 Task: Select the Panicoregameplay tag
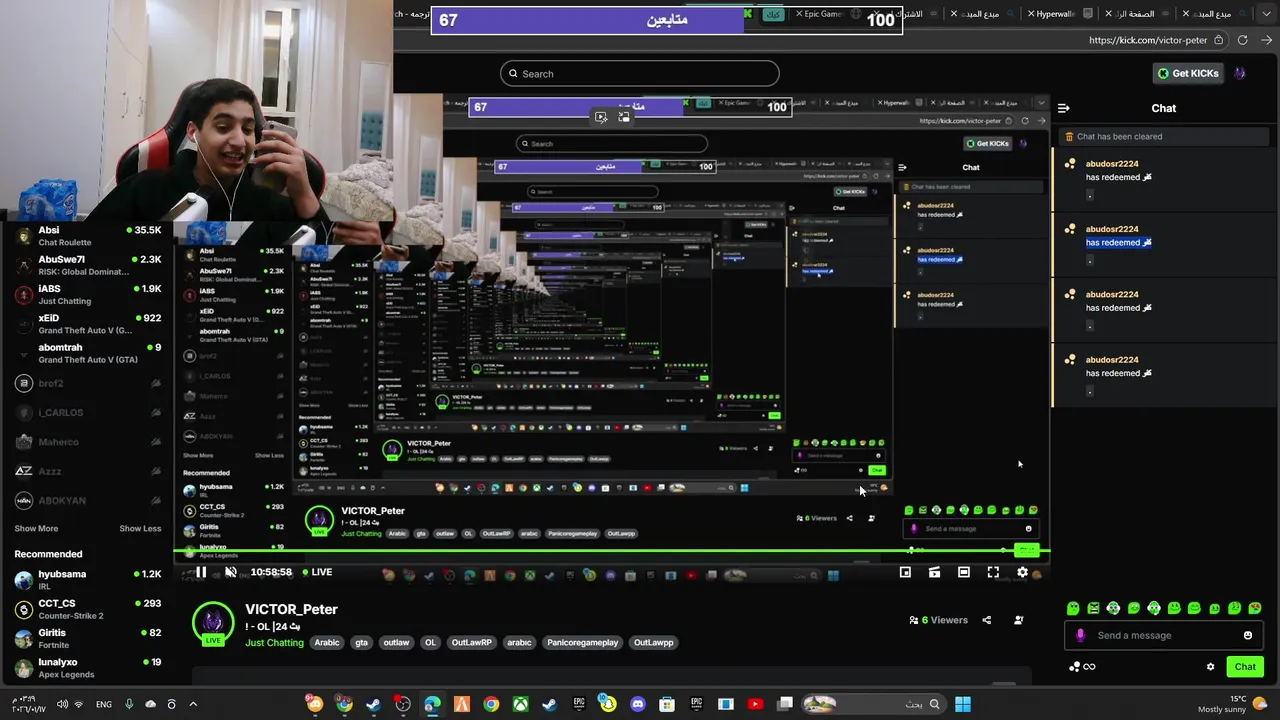click(582, 643)
